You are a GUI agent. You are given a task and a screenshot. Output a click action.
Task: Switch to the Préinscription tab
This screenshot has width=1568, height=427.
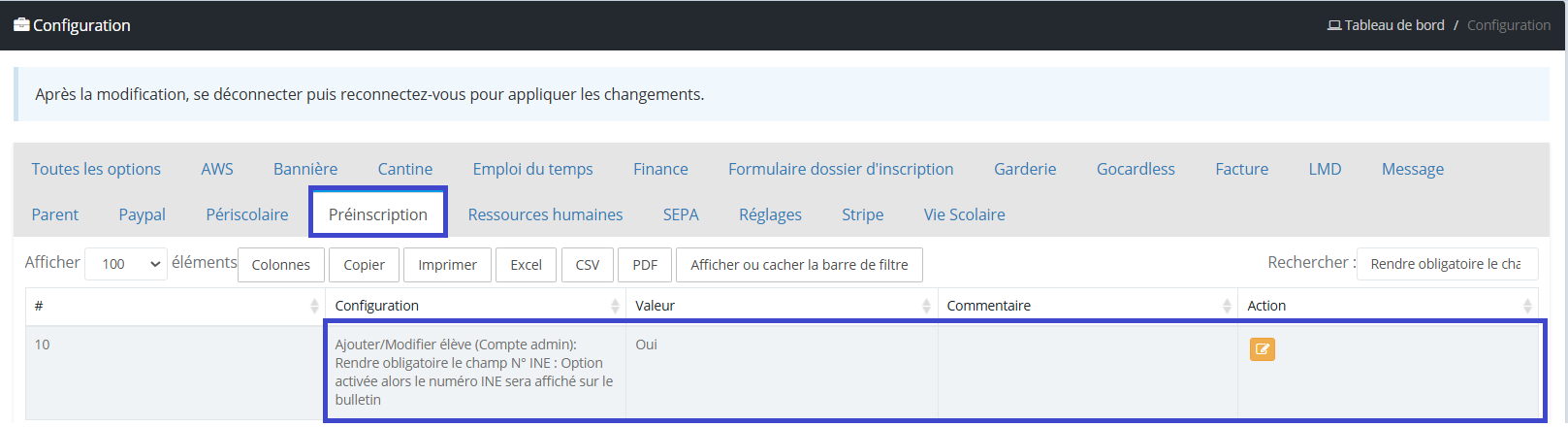(x=378, y=214)
